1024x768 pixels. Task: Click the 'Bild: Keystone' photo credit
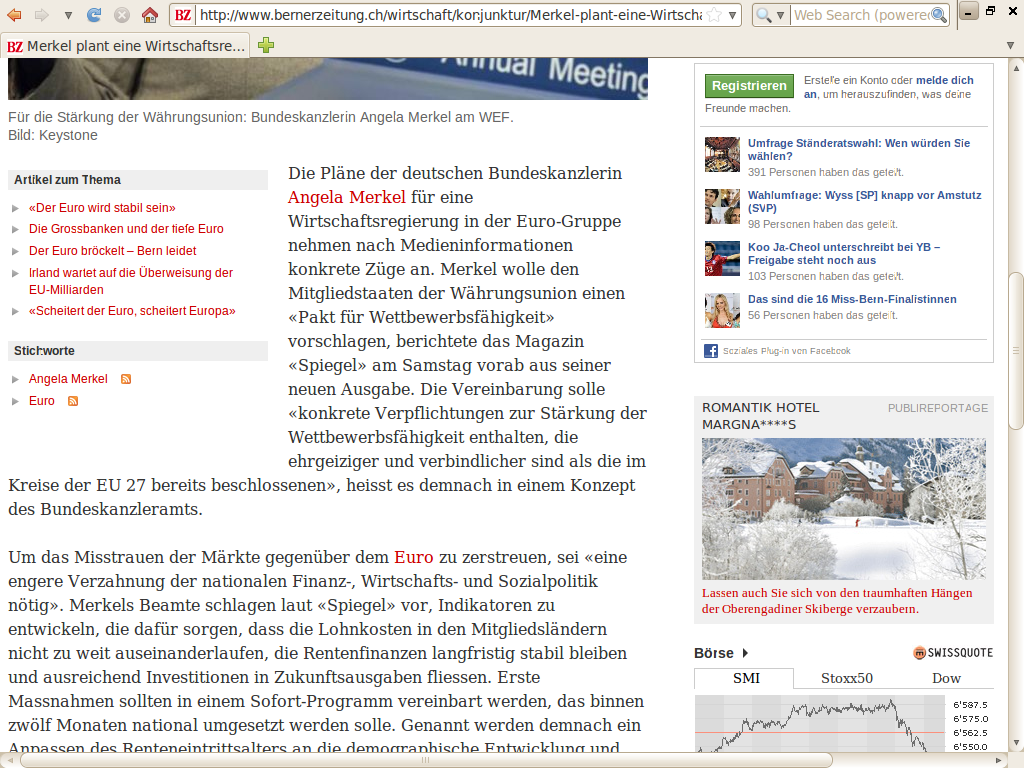click(53, 135)
